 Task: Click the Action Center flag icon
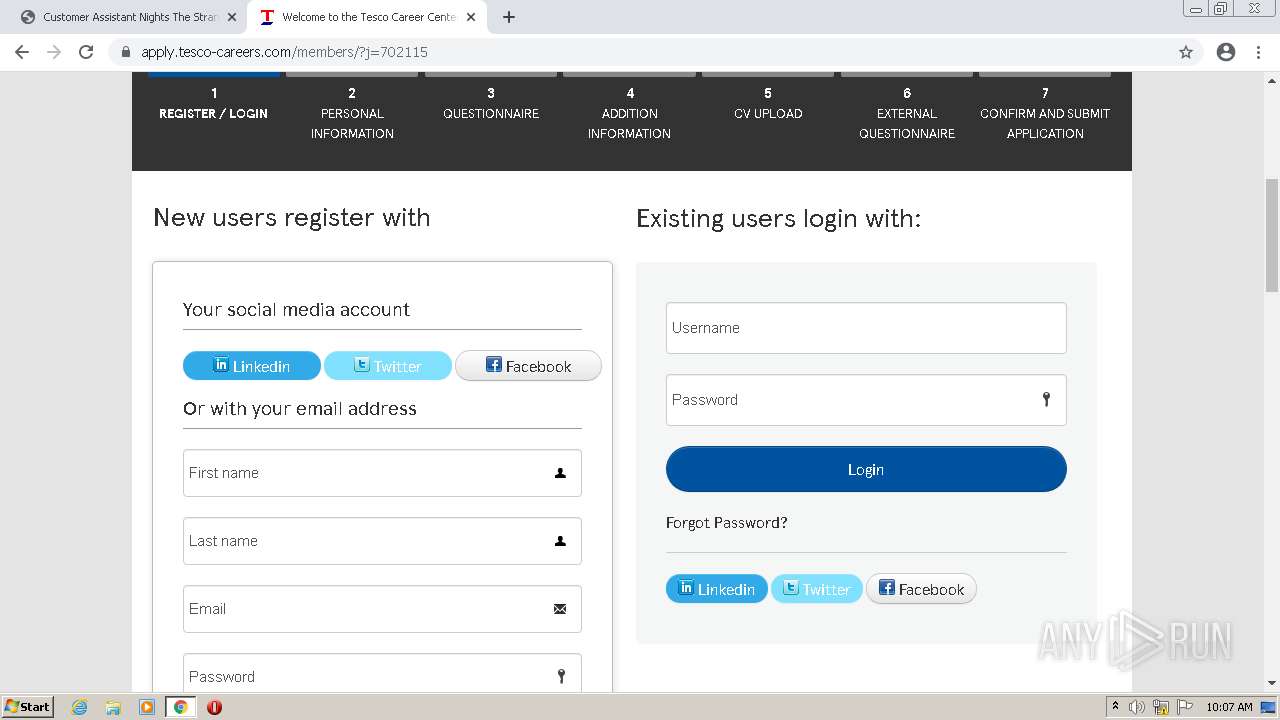[x=1184, y=707]
